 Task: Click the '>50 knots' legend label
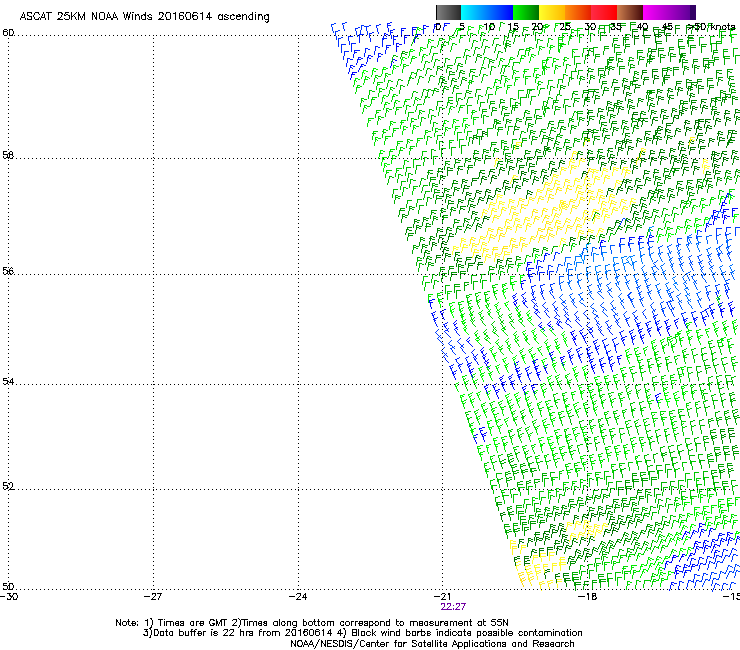pos(711,27)
